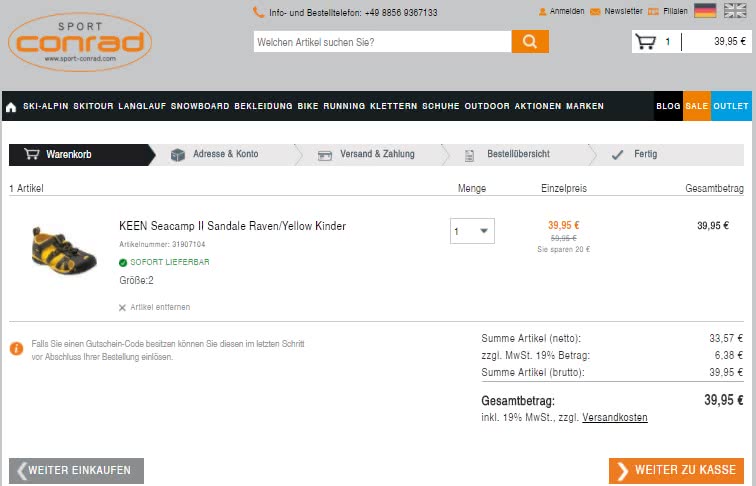The height and width of the screenshot is (486, 756).
Task: Click the orange info icon for Gutschein
Action: point(16,349)
